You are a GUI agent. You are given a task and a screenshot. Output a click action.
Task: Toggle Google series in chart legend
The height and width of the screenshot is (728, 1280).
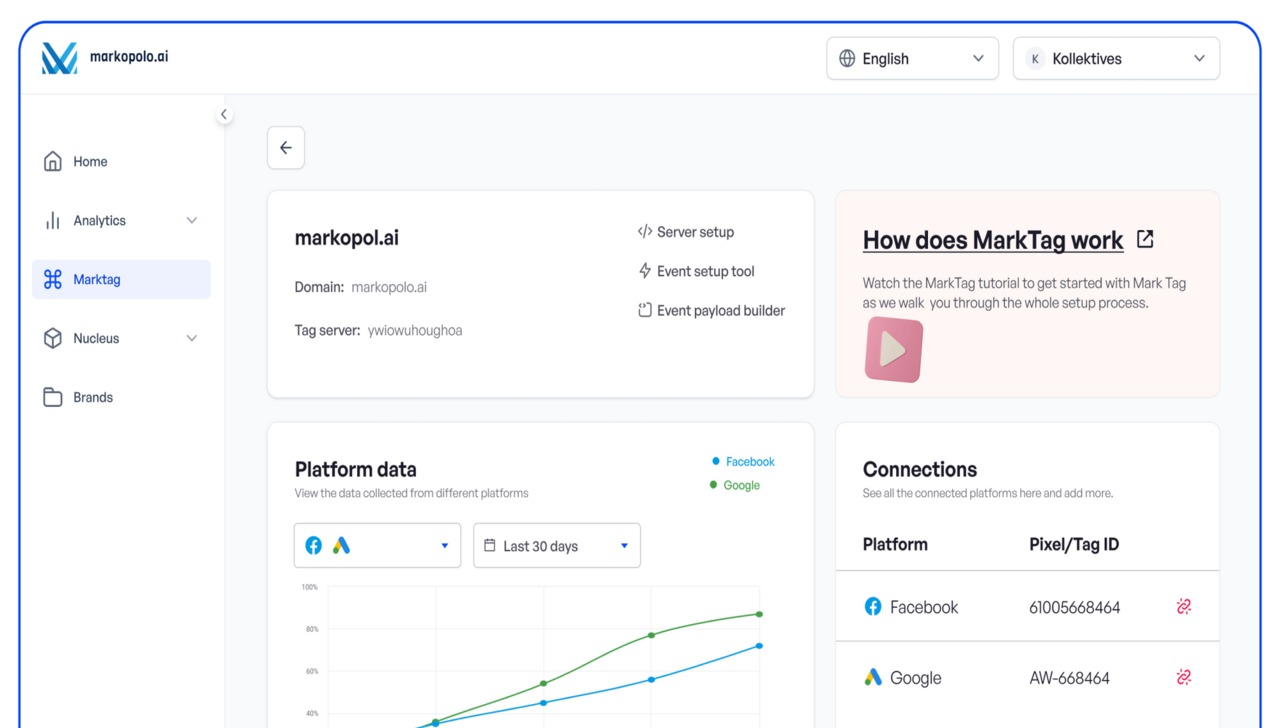point(735,485)
